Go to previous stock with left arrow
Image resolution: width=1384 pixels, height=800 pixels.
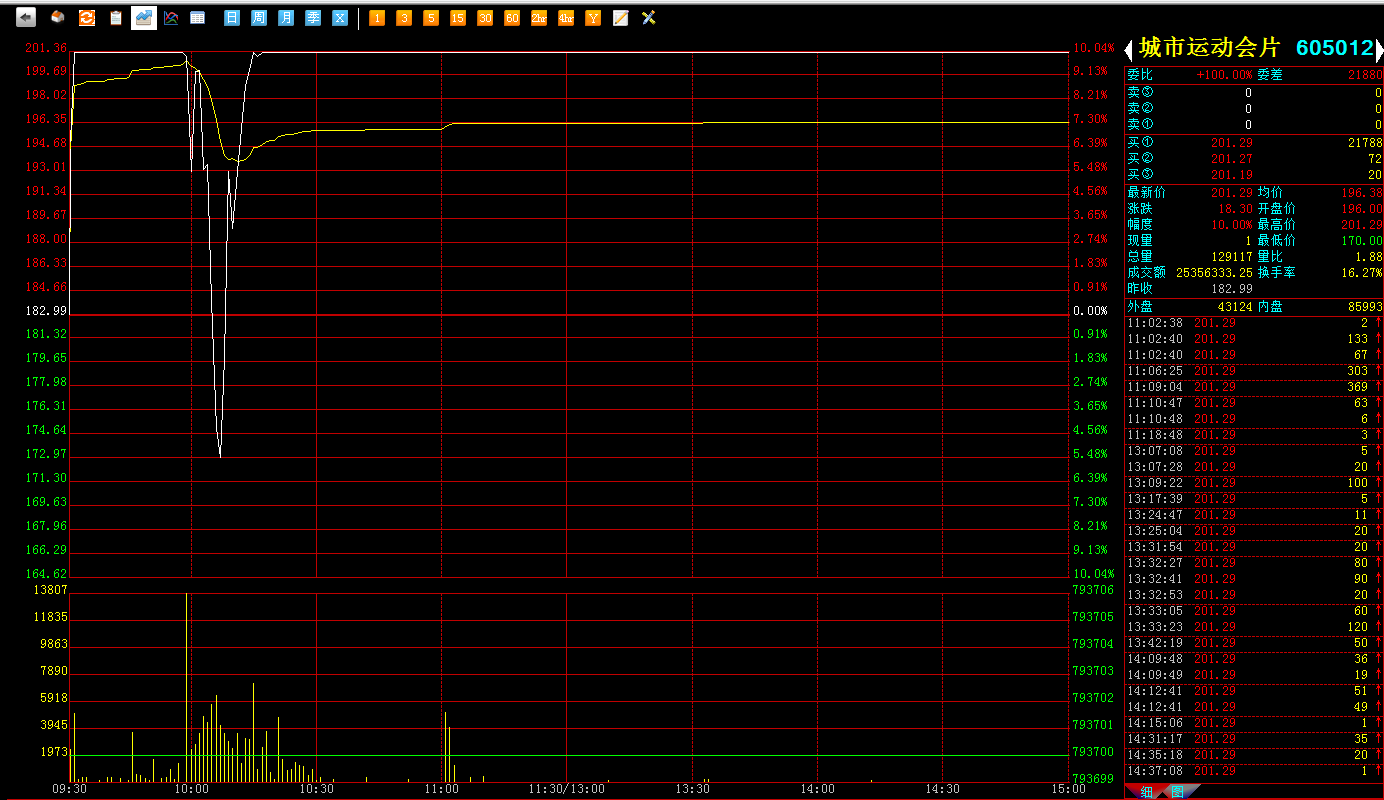point(1129,49)
